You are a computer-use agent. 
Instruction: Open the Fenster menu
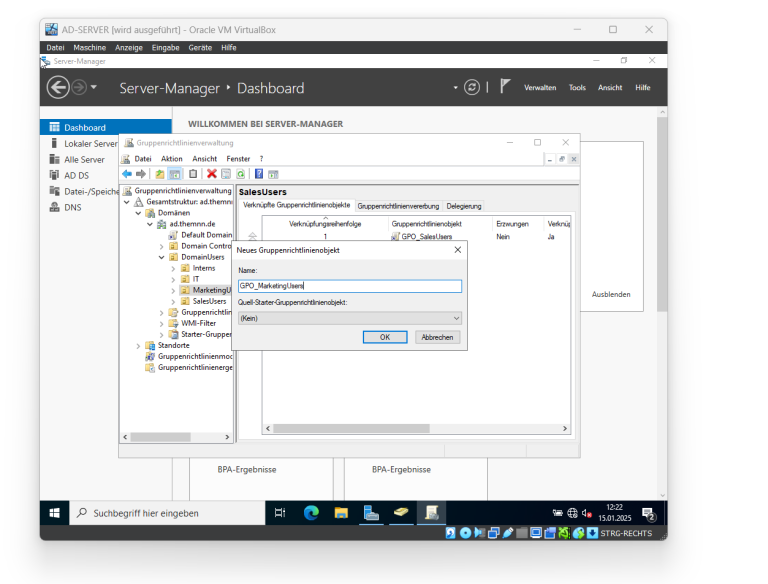point(238,159)
